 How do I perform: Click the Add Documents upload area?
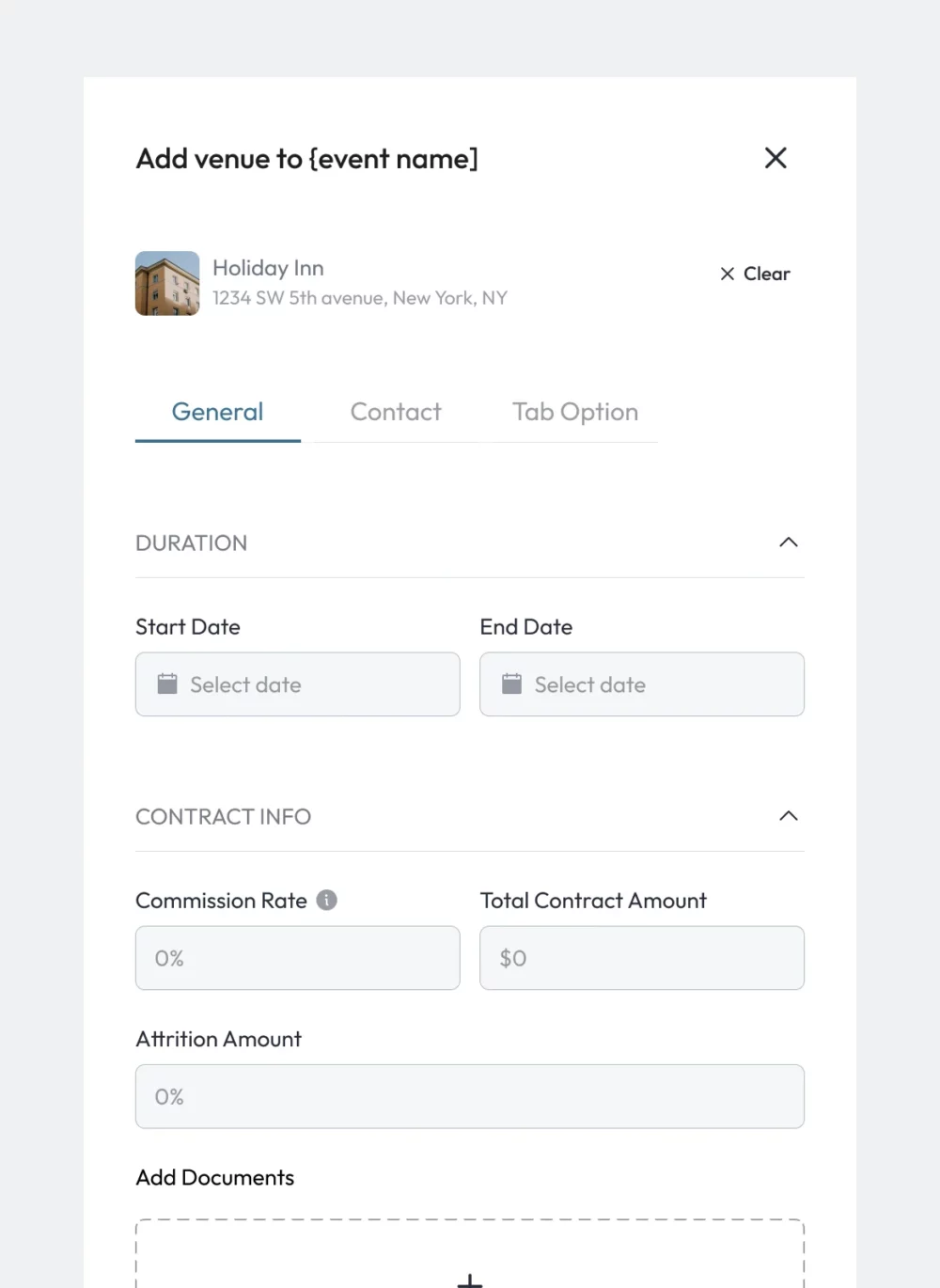(x=470, y=1255)
